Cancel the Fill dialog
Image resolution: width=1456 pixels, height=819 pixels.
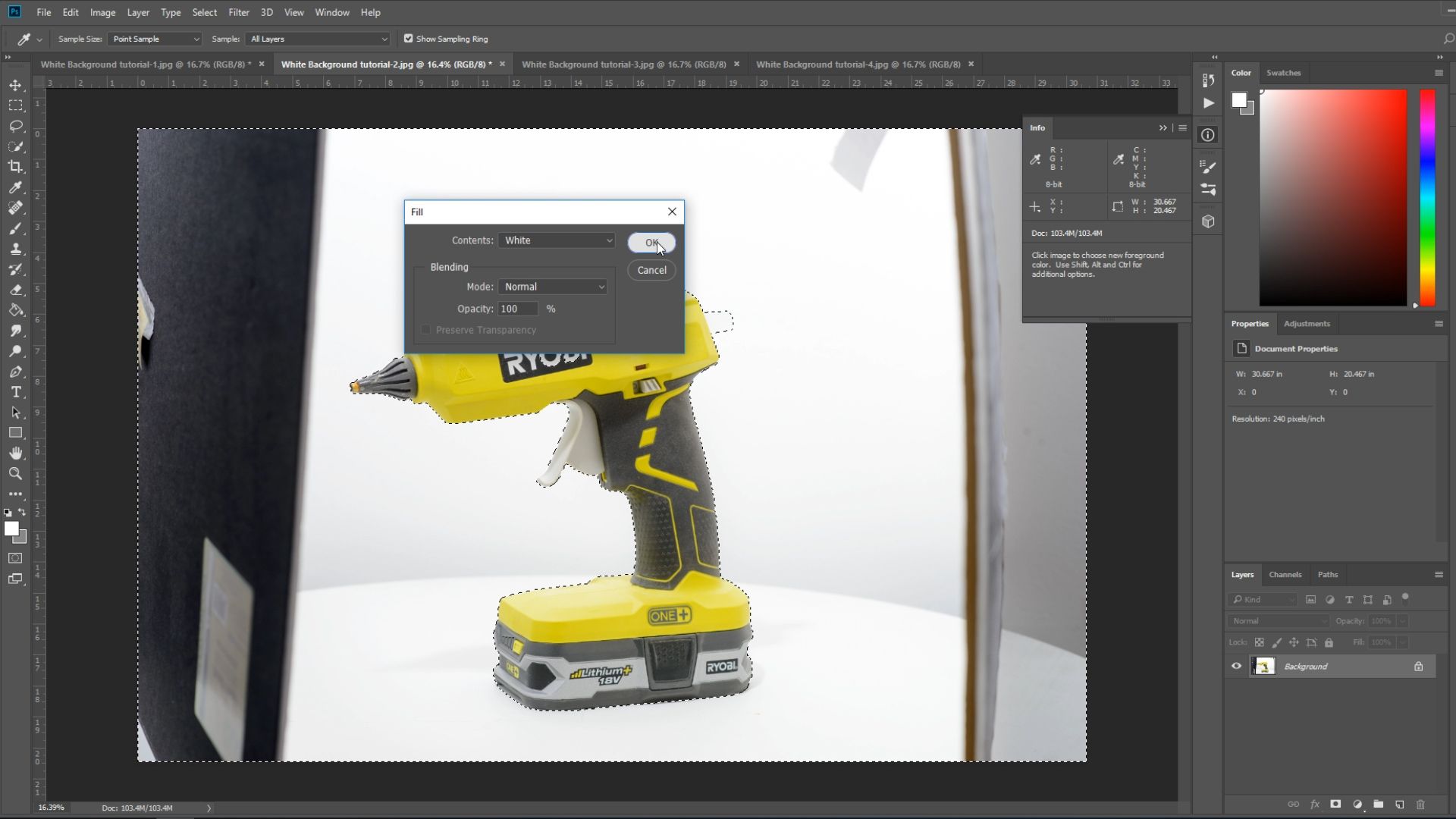click(651, 270)
